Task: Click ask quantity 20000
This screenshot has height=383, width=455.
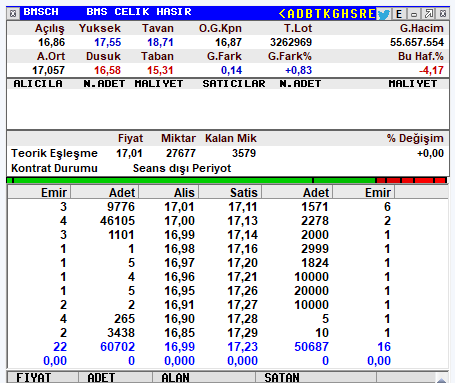Action: tap(311, 291)
